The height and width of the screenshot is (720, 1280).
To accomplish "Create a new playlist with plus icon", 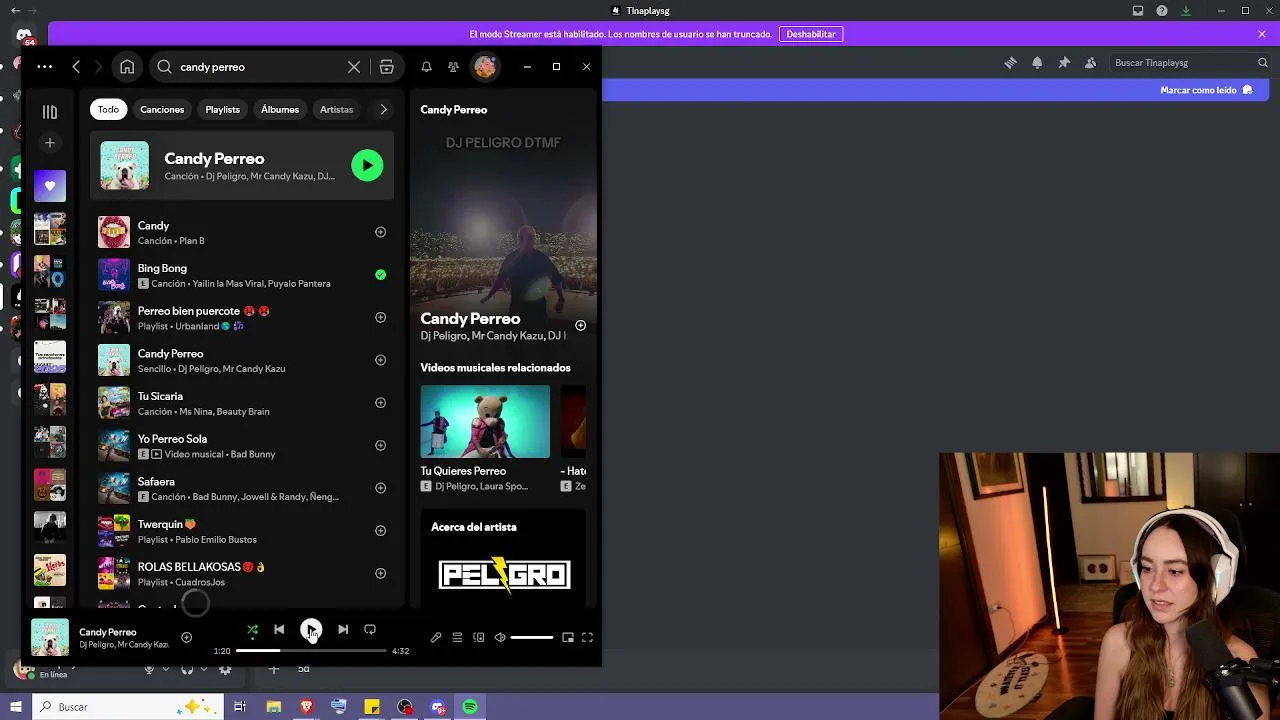I will pyautogui.click(x=50, y=143).
